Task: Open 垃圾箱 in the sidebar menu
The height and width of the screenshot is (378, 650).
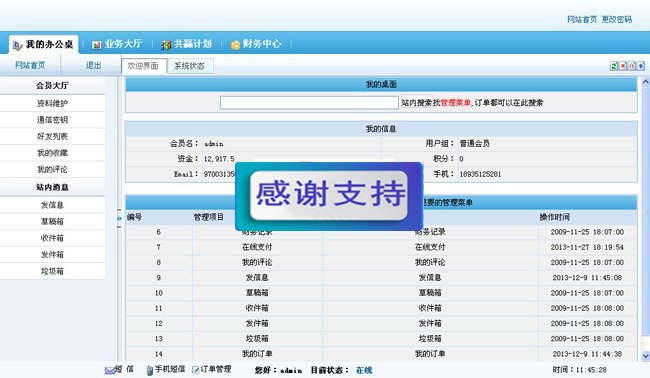Action: [x=52, y=271]
